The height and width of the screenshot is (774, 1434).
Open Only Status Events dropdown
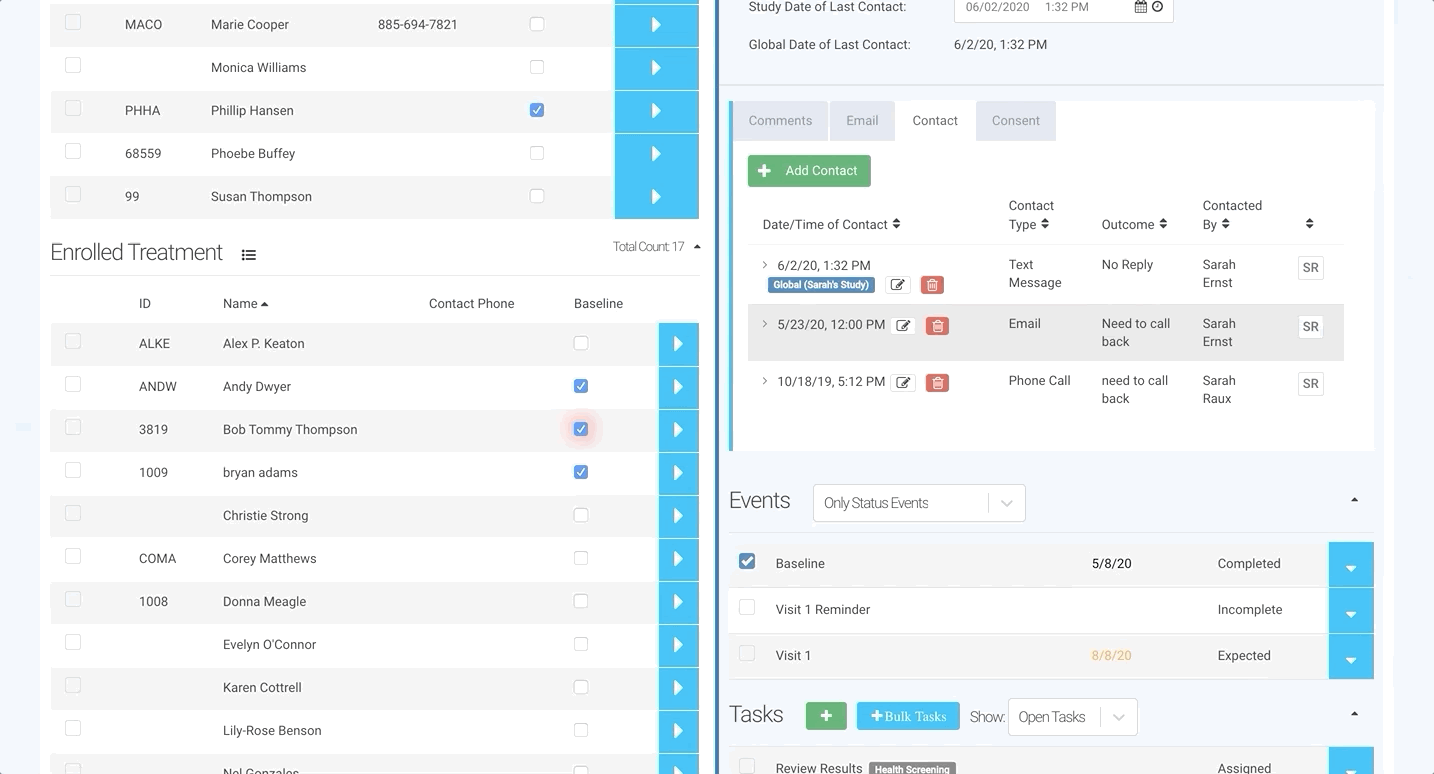click(x=919, y=503)
